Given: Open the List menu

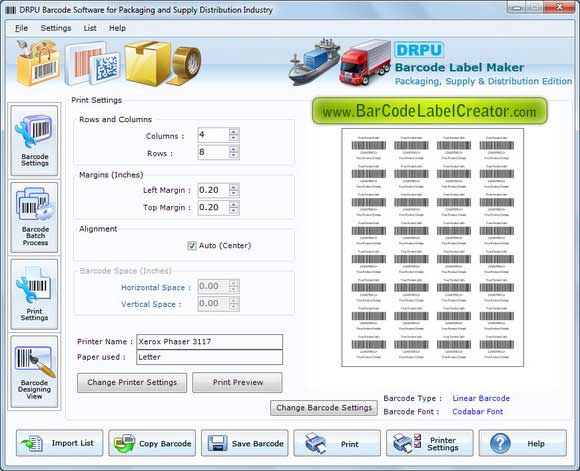Looking at the screenshot, I should pos(90,28).
